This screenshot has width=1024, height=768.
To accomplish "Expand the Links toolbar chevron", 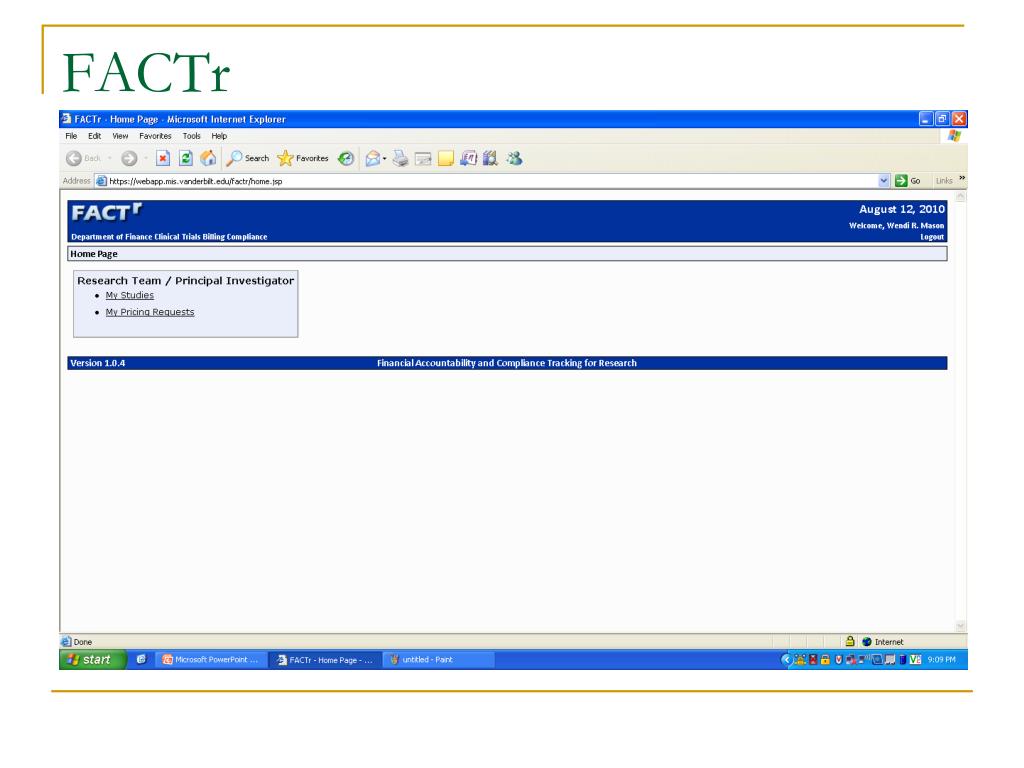I will 962,178.
